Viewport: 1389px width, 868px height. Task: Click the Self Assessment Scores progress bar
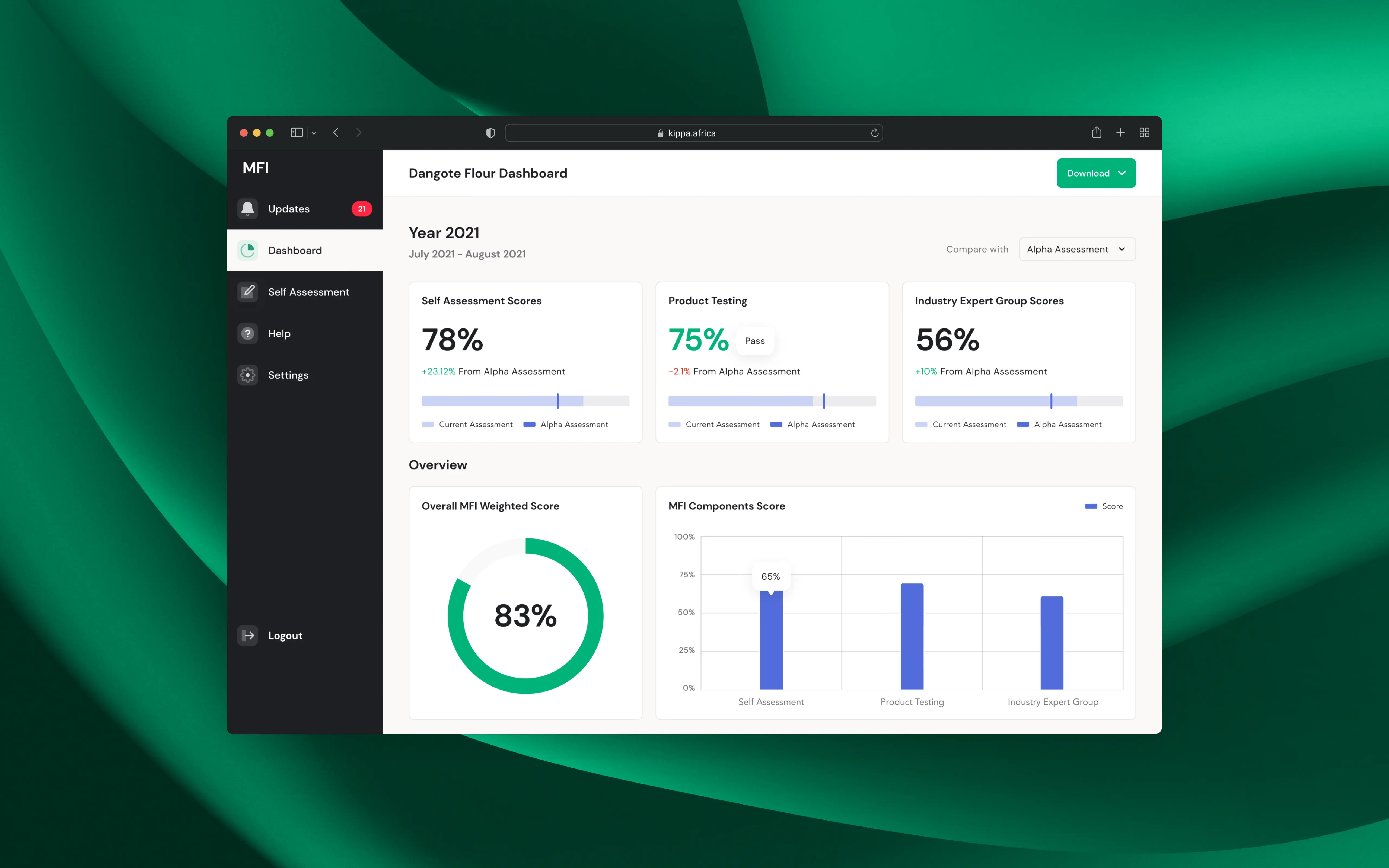525,401
